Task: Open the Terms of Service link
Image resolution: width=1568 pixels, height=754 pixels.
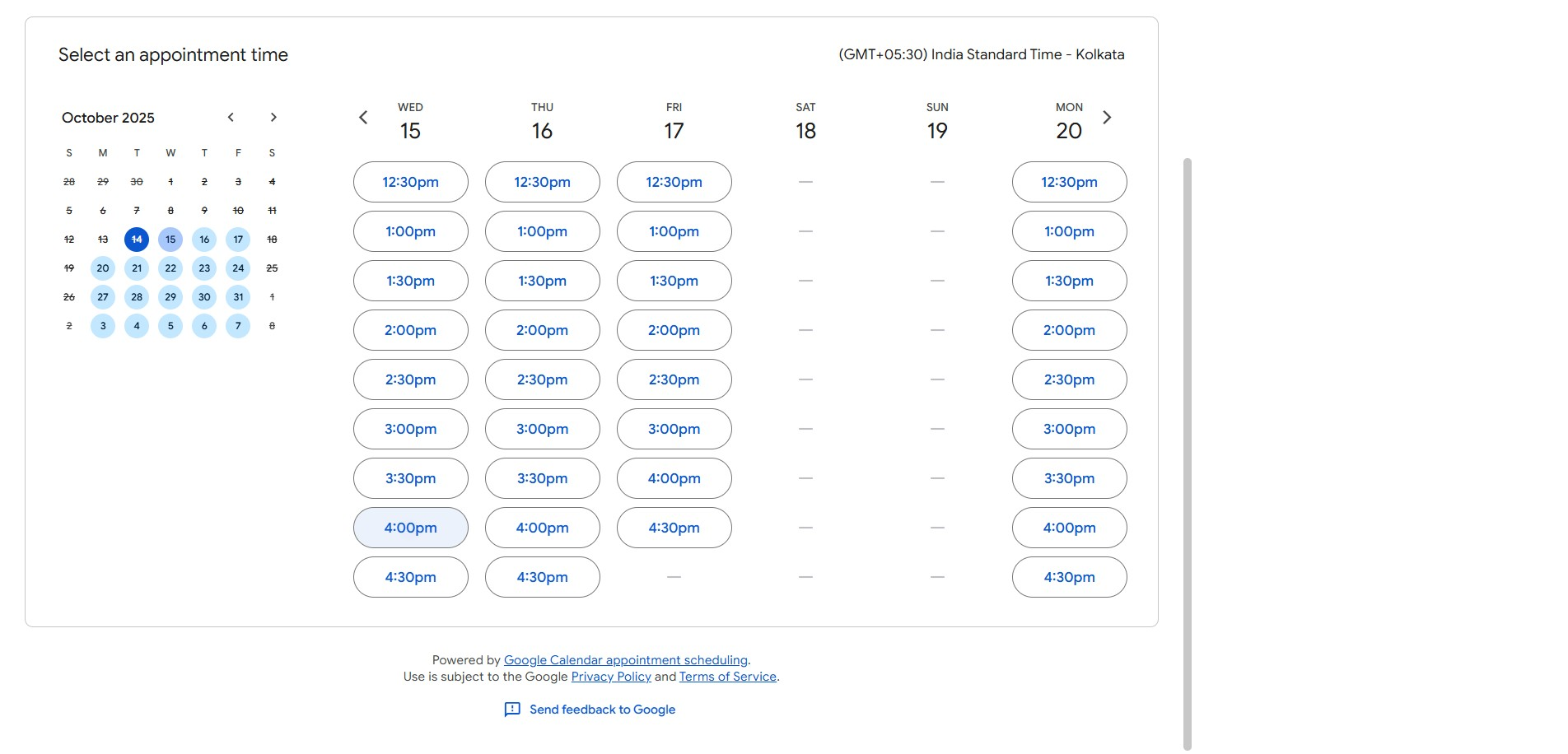Action: tap(727, 677)
